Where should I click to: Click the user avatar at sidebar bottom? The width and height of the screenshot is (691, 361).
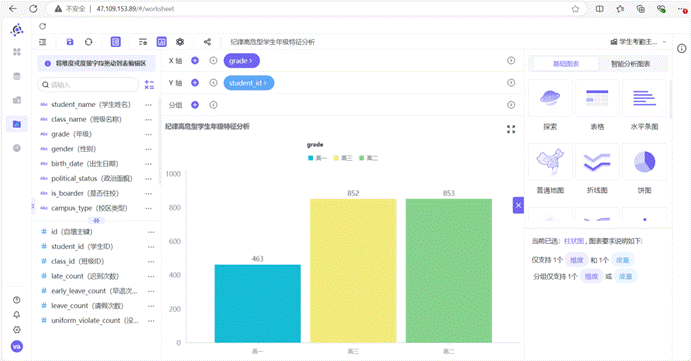click(x=17, y=346)
